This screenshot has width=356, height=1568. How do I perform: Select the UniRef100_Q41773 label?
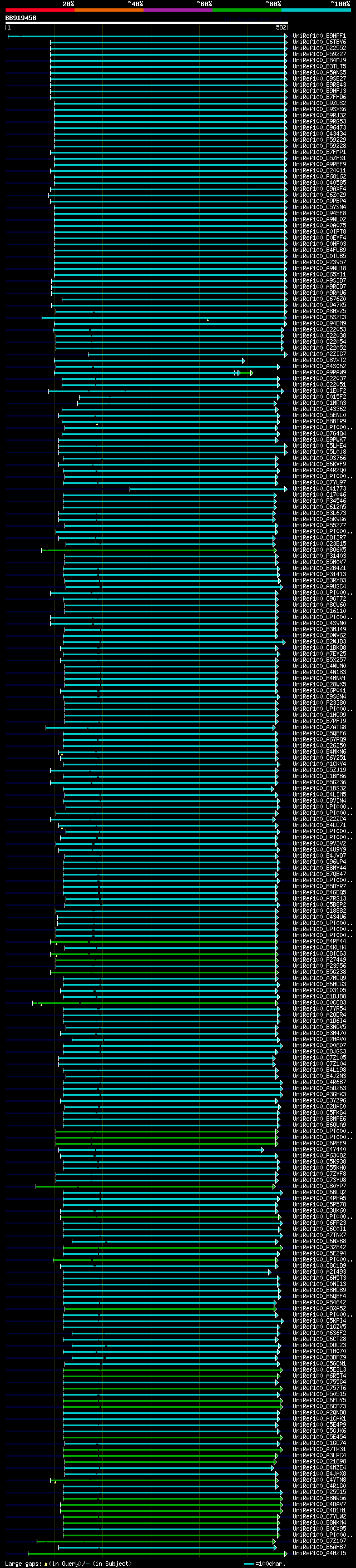319,489
